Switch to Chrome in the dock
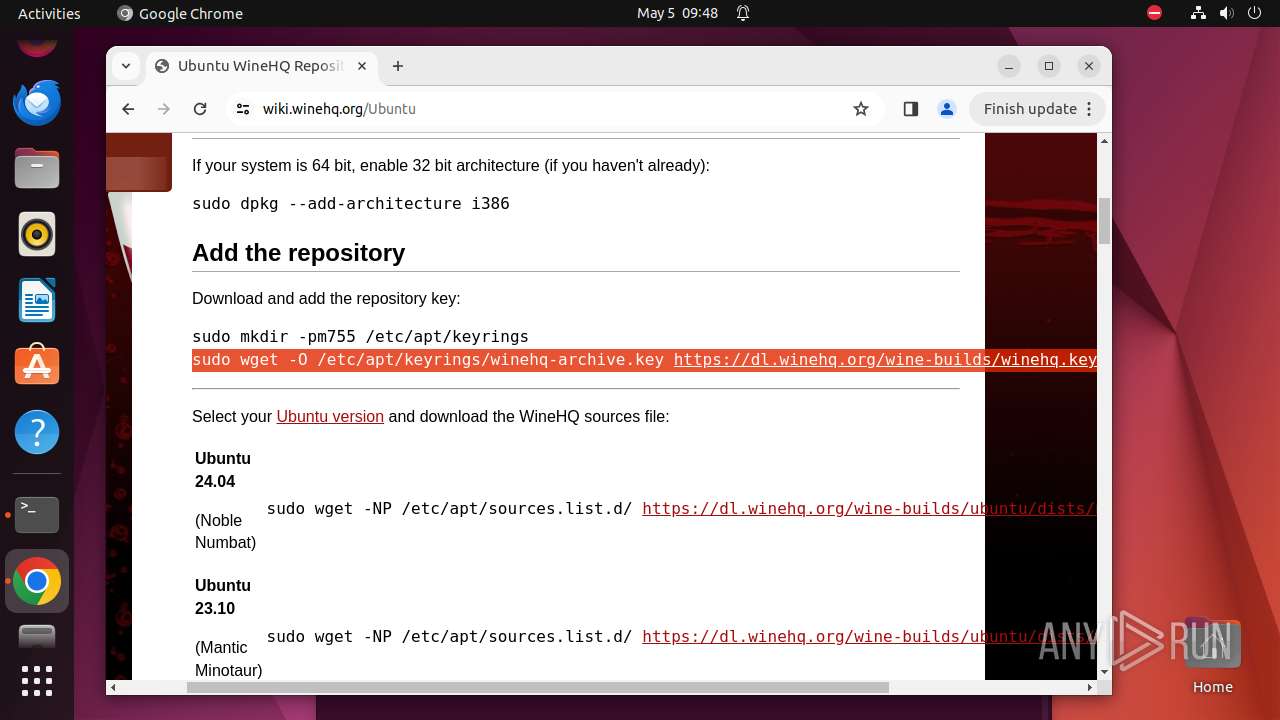This screenshot has width=1280, height=720. click(x=37, y=581)
